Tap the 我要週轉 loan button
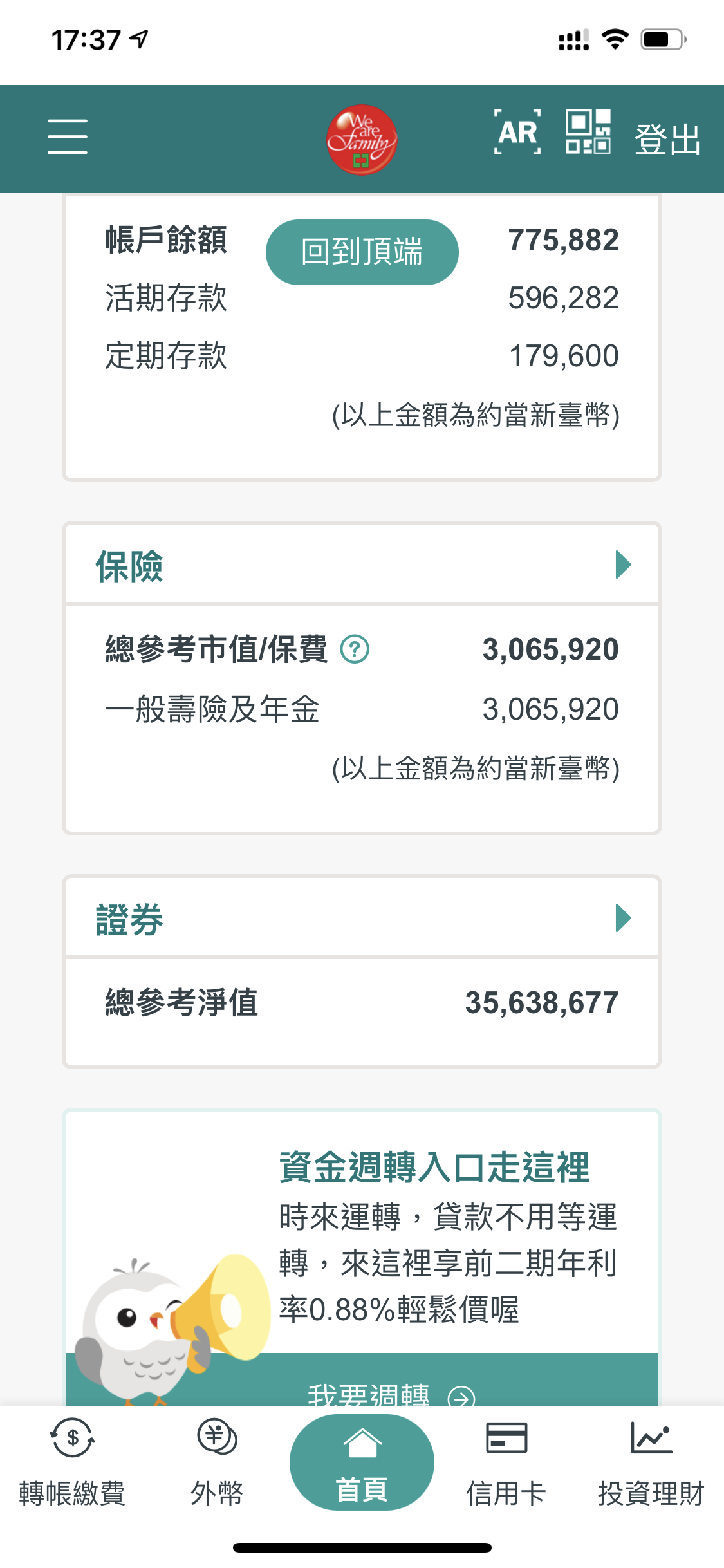This screenshot has height=1568, width=724. pyautogui.click(x=390, y=1394)
